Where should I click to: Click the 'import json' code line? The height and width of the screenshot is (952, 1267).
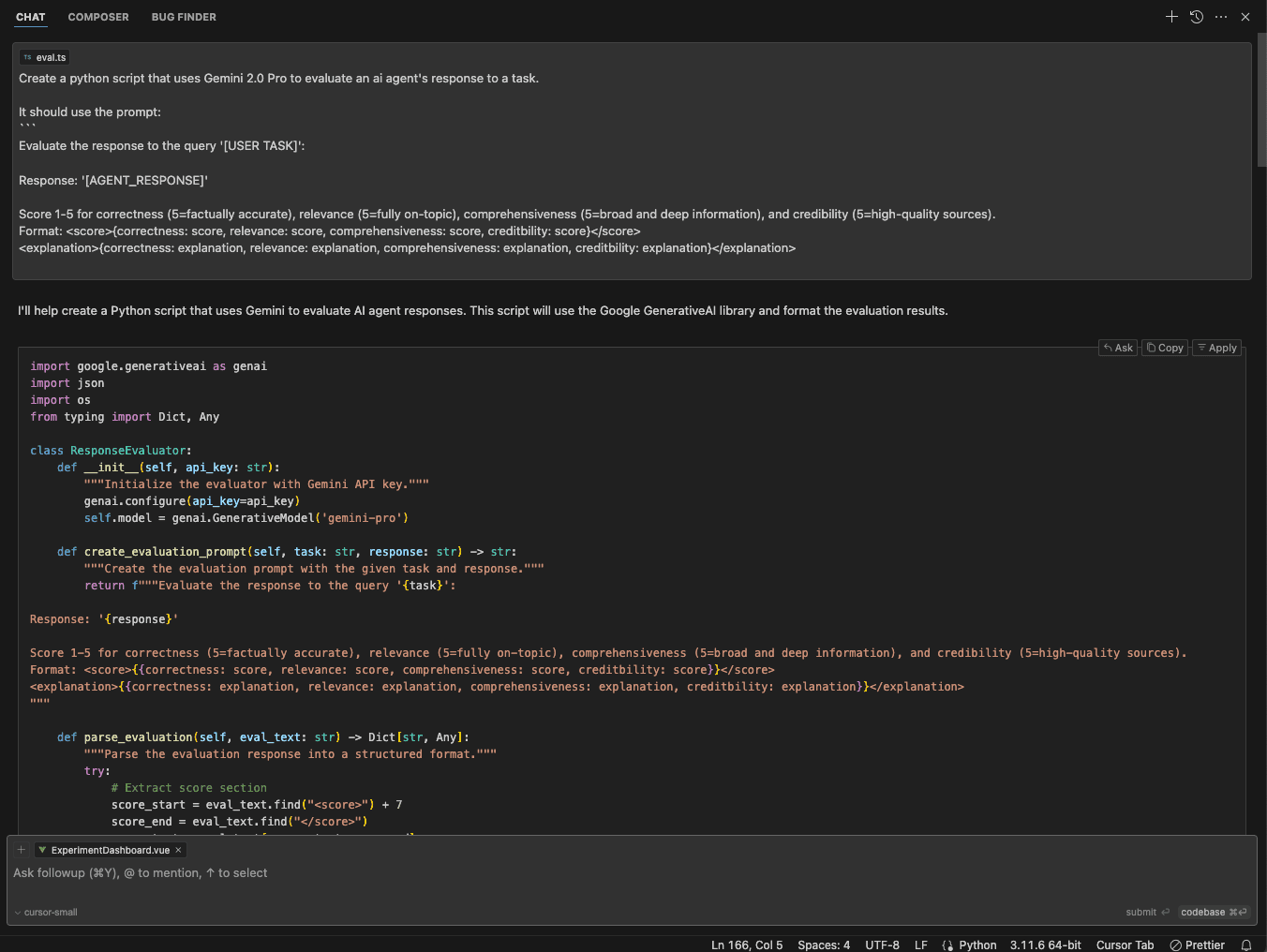point(67,383)
